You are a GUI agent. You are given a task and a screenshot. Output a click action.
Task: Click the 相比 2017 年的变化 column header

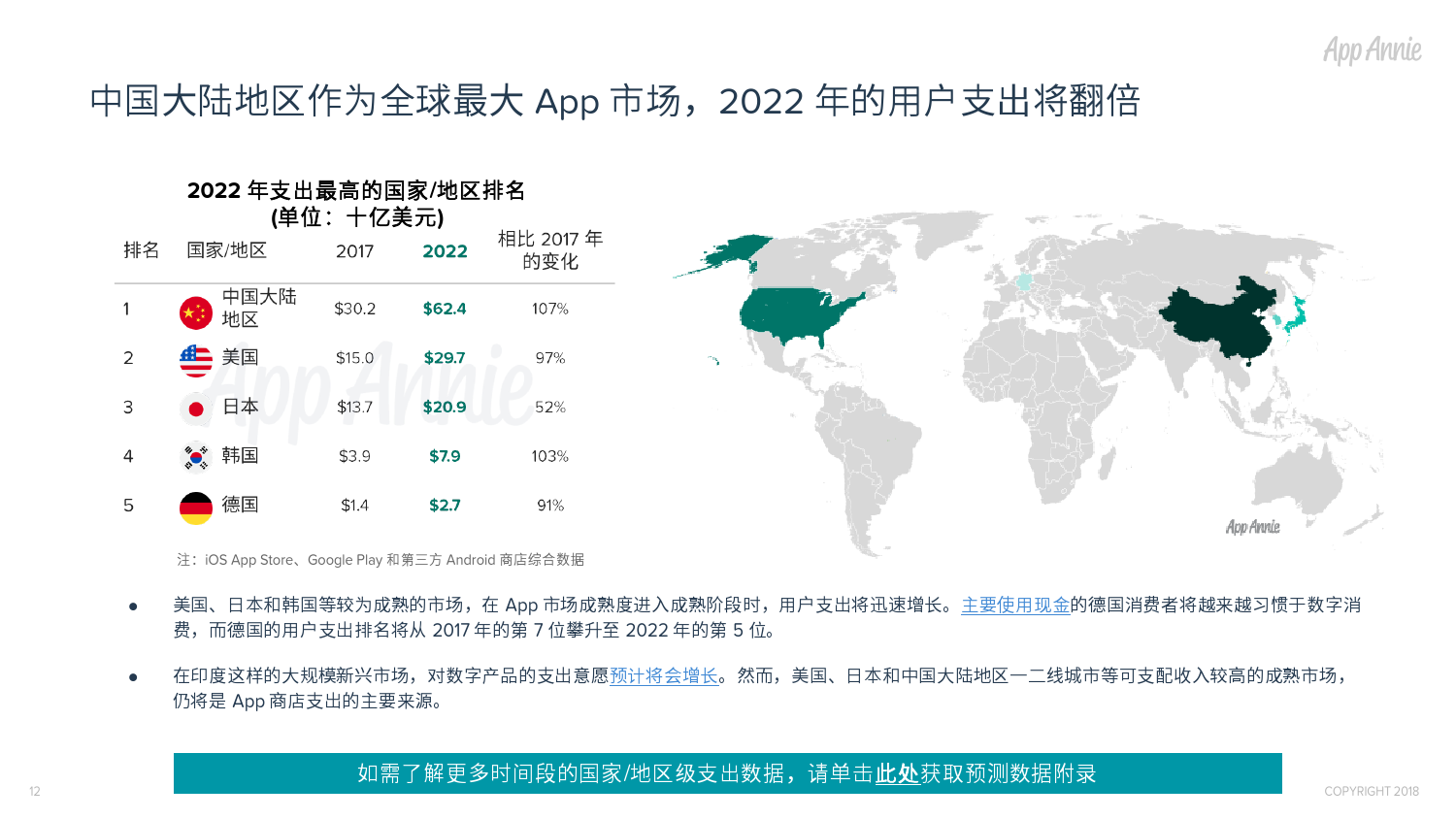pos(550,250)
